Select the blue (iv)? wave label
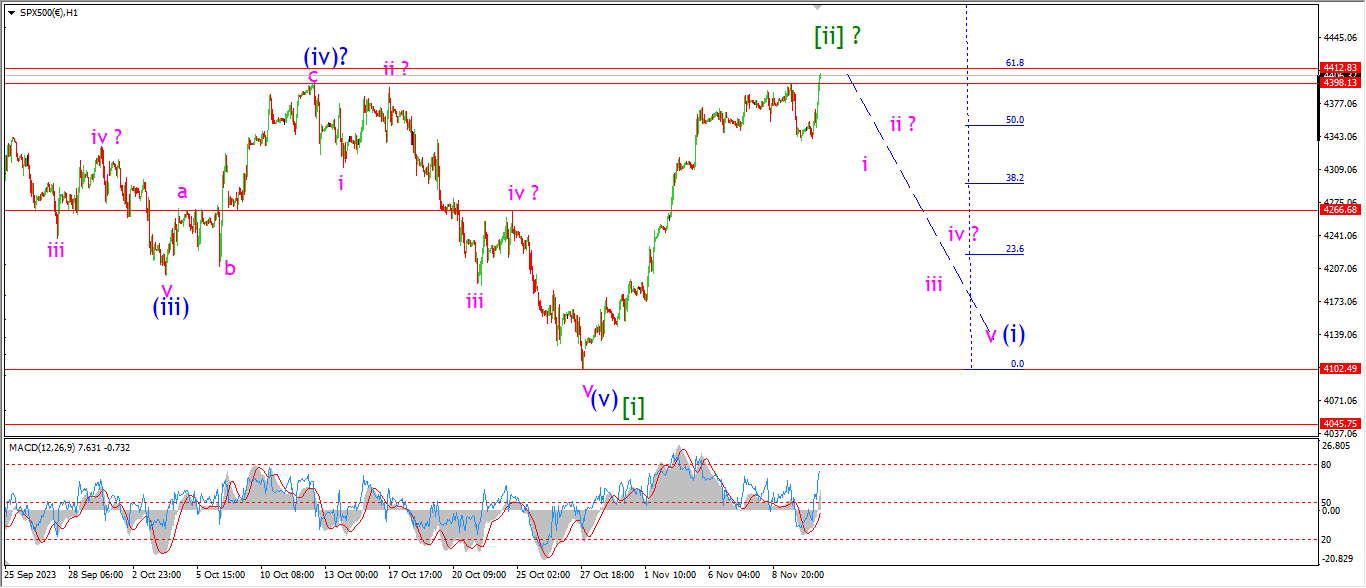Screen dimensions: 1366x588 [326, 56]
